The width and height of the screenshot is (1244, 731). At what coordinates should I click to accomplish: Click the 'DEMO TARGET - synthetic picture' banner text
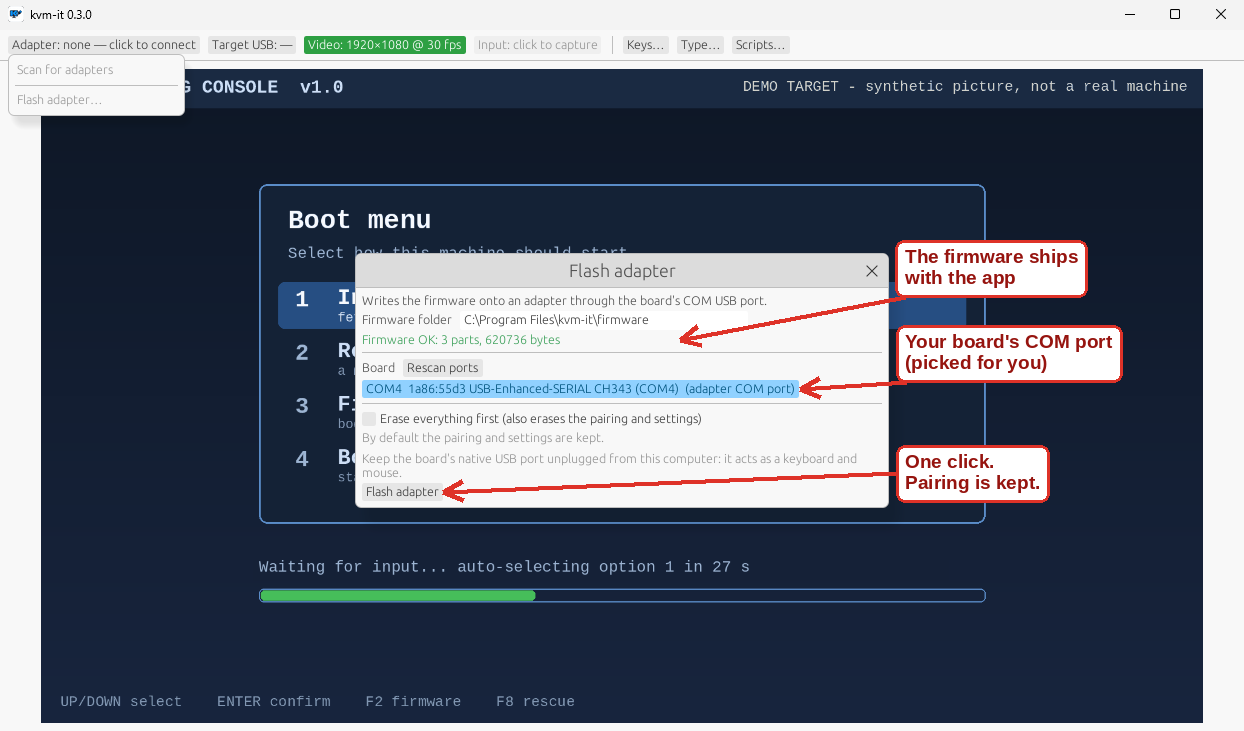pyautogui.click(x=965, y=87)
